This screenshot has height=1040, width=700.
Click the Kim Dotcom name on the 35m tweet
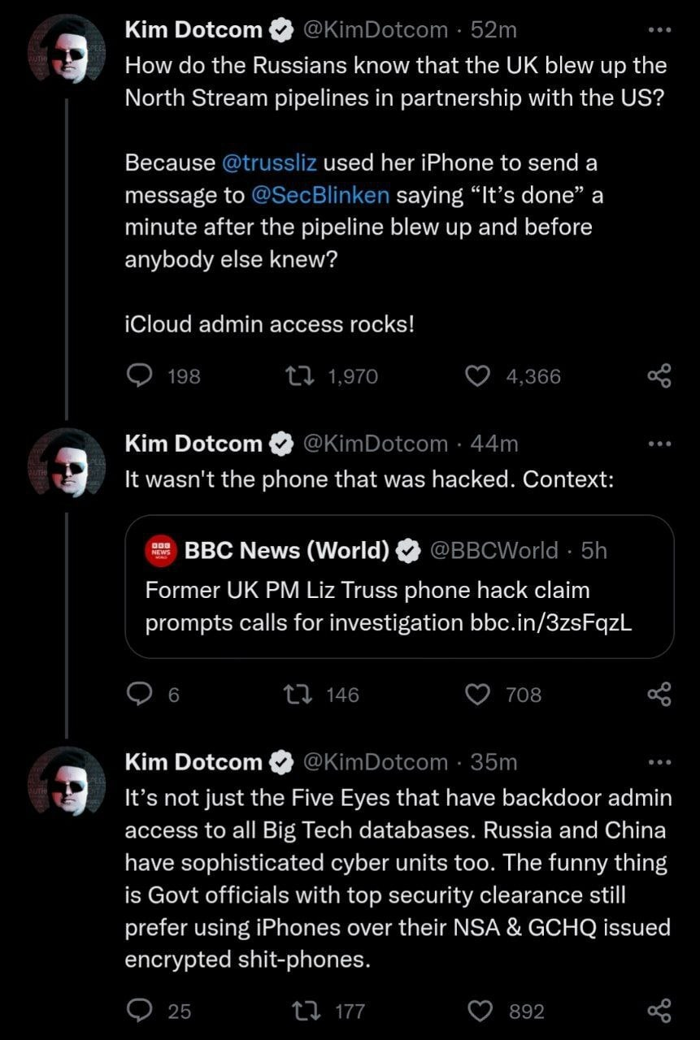tap(193, 762)
